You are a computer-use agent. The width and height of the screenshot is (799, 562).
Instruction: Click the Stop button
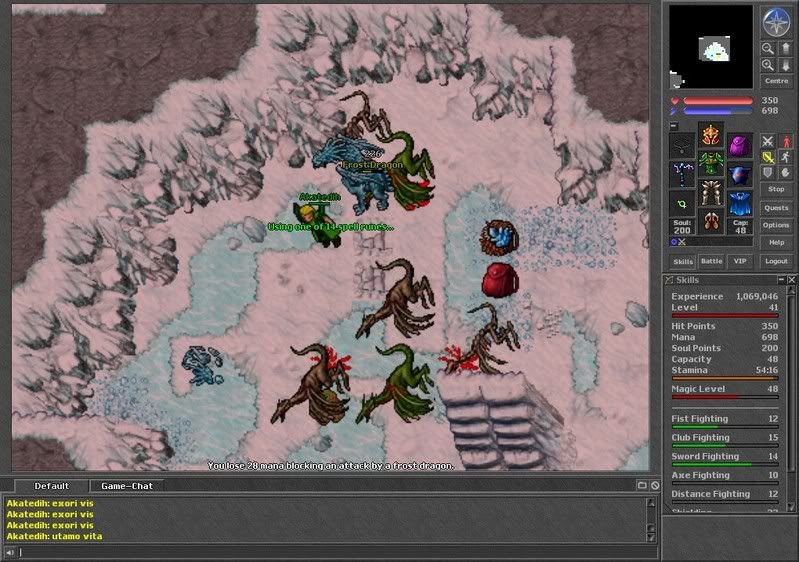(777, 189)
